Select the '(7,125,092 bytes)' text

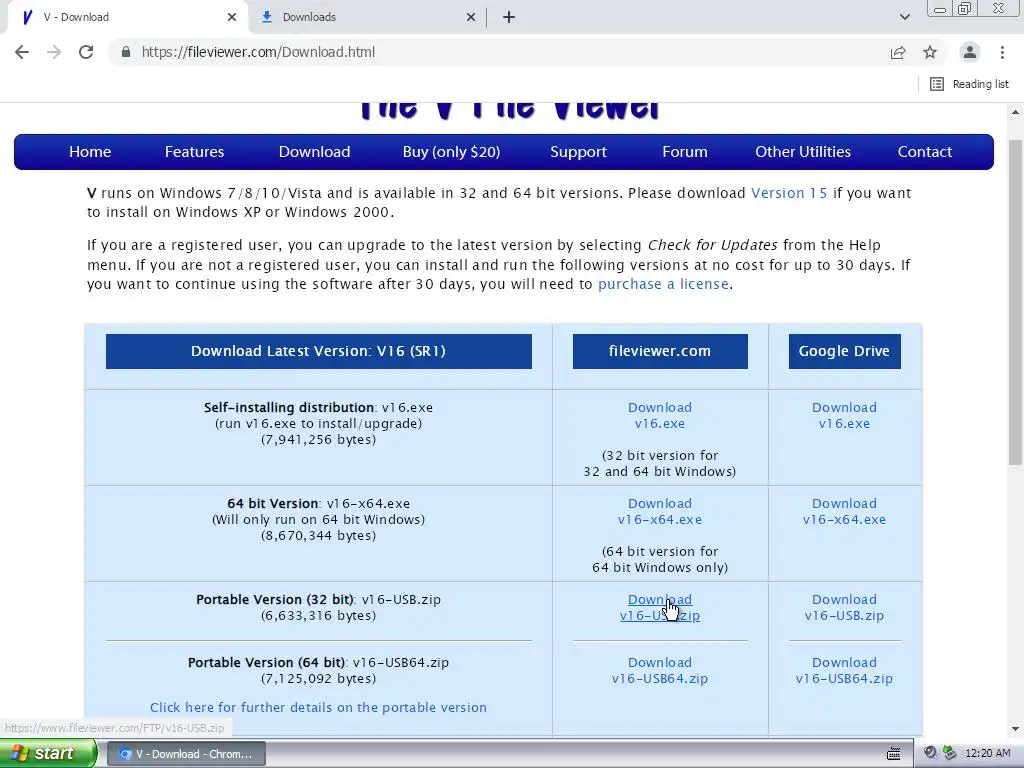coord(318,679)
